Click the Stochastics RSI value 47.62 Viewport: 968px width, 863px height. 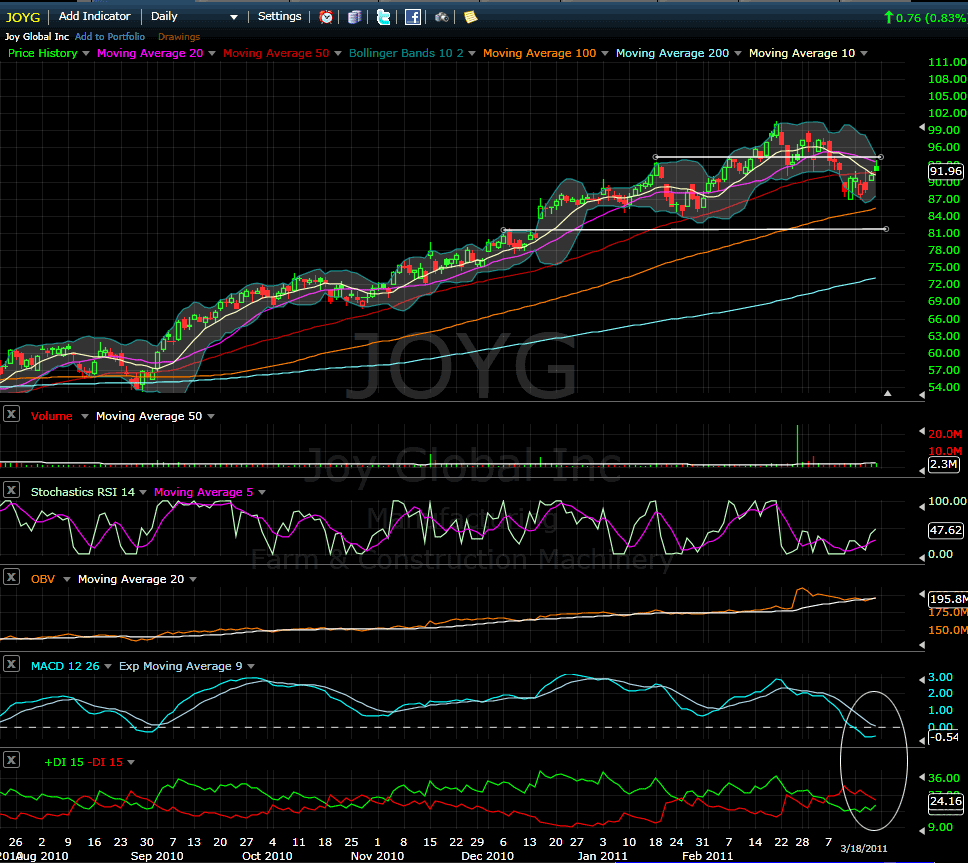click(946, 530)
